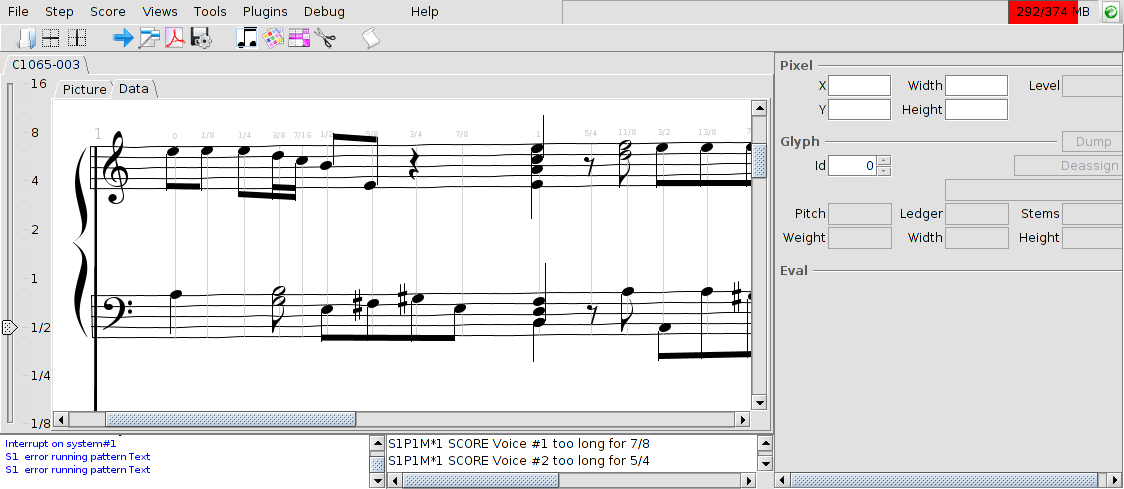The width and height of the screenshot is (1124, 489).
Task: Open the Step menu
Action: [59, 11]
